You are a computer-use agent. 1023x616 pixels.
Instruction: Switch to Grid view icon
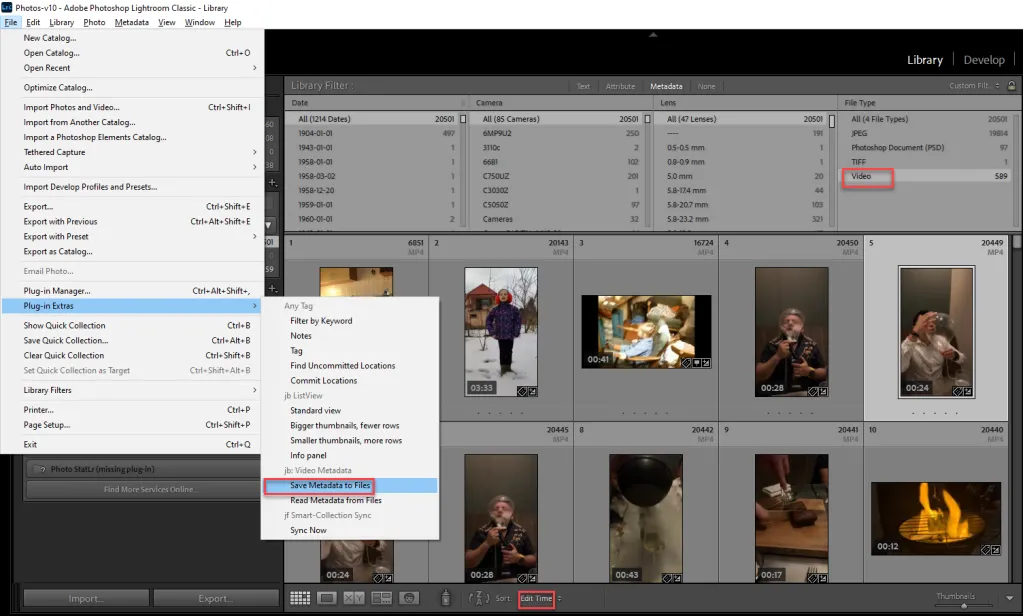[x=300, y=598]
